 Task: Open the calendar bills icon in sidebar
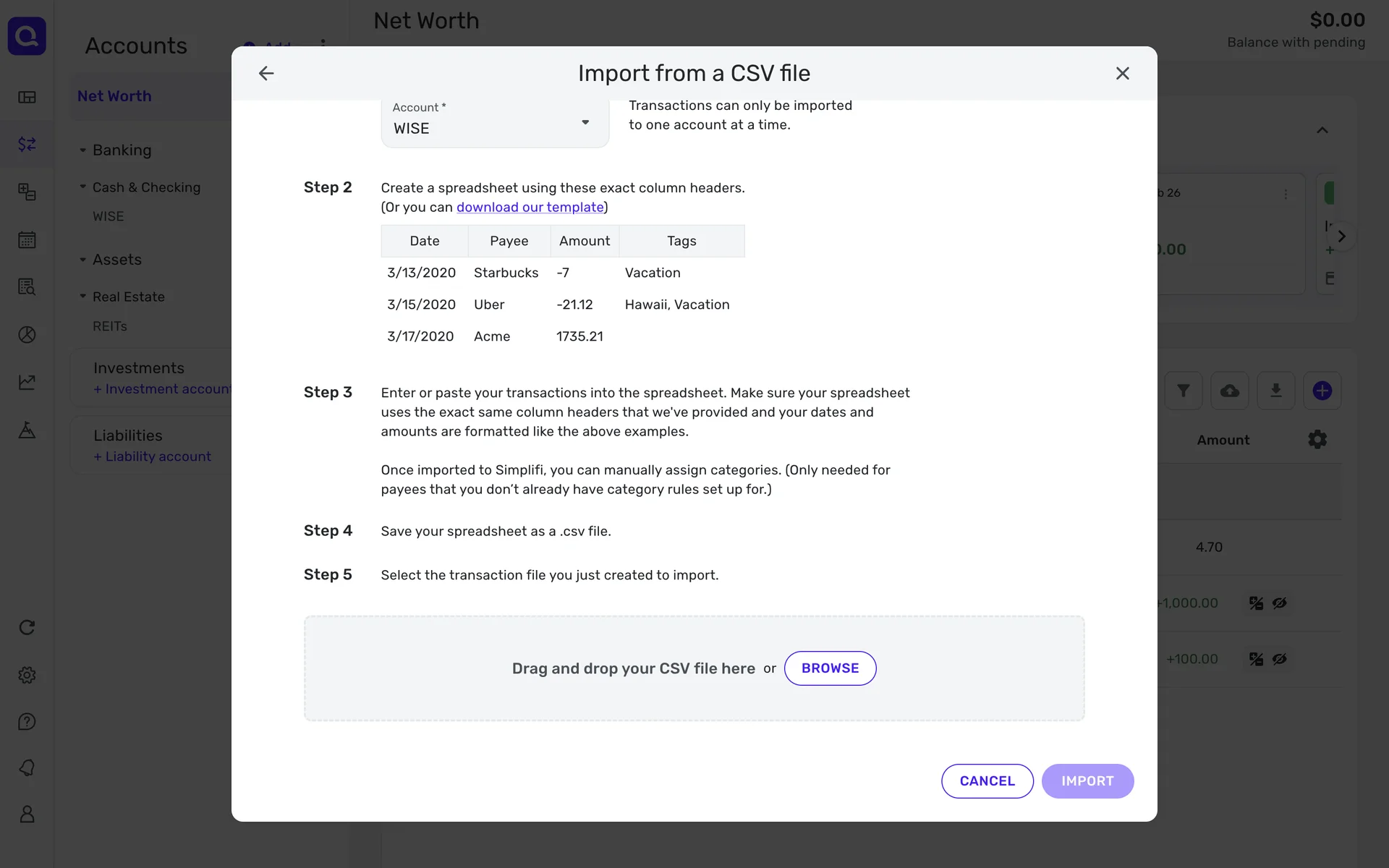(x=27, y=240)
